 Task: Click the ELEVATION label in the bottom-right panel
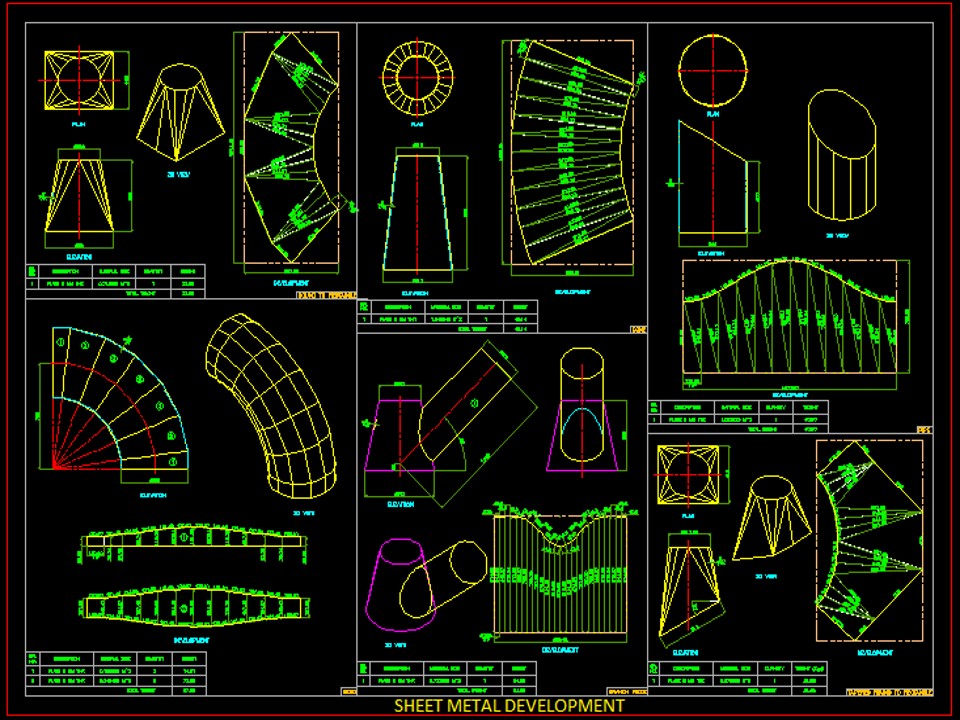[686, 653]
